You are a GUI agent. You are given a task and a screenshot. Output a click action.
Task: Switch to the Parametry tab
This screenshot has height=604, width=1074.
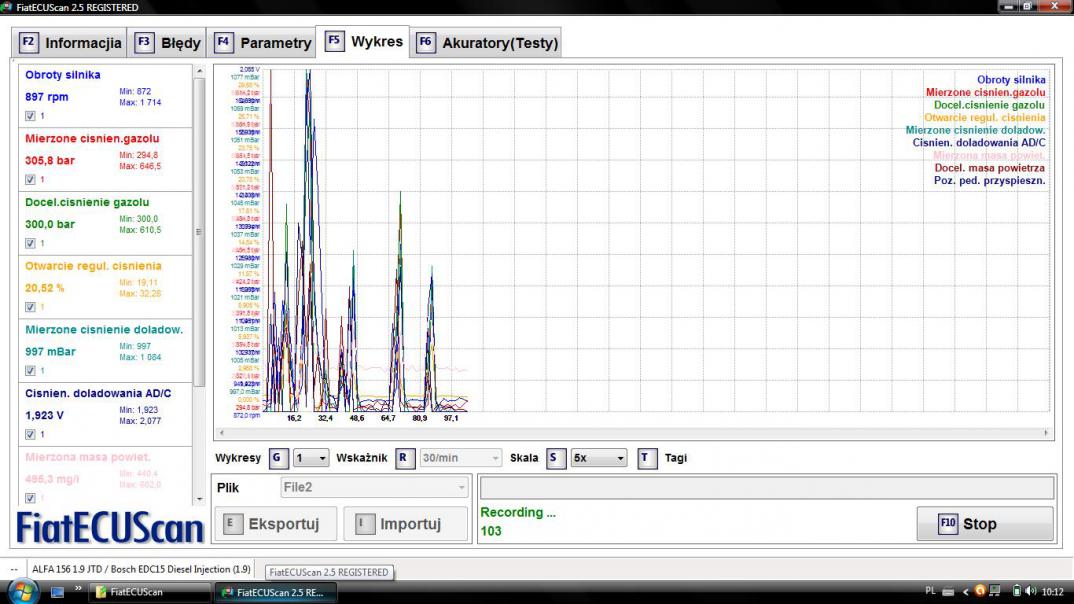coord(264,43)
